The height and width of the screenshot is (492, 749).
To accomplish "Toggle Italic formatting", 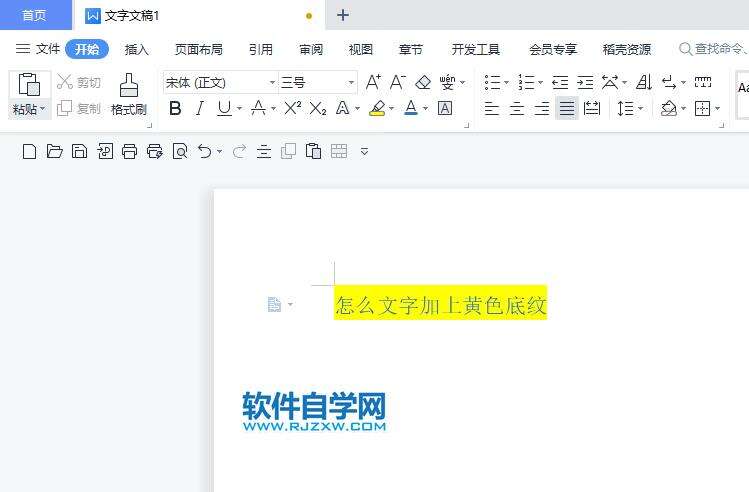I will tap(200, 108).
